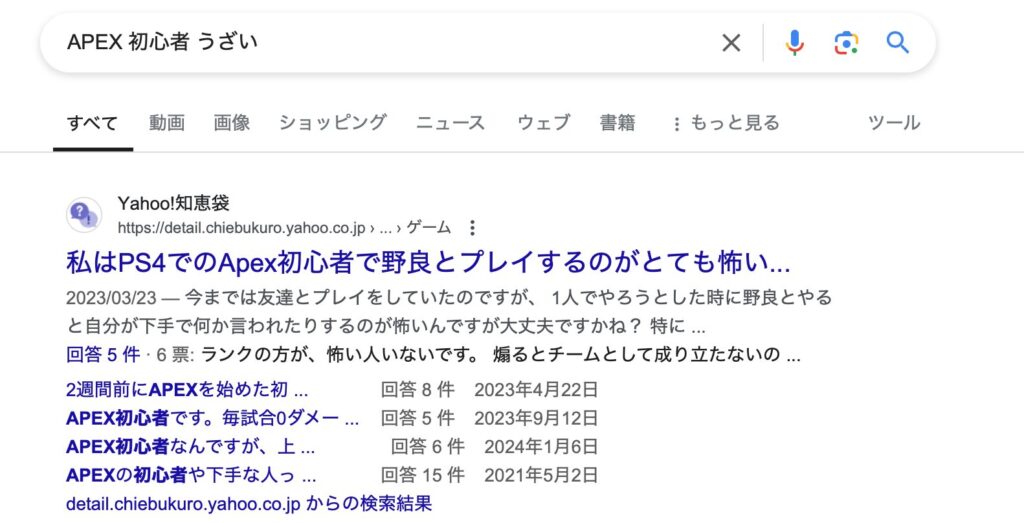Switch to the 画像 tab
The image size is (1024, 523).
coord(231,123)
